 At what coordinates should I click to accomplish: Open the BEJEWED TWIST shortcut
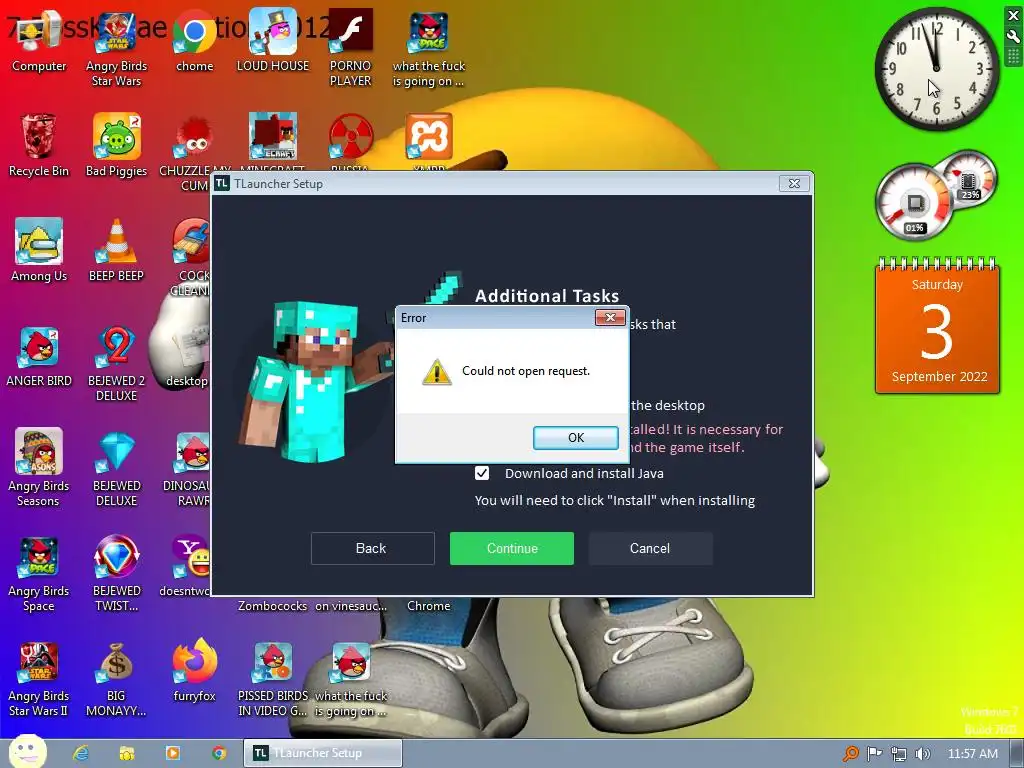[x=116, y=573]
